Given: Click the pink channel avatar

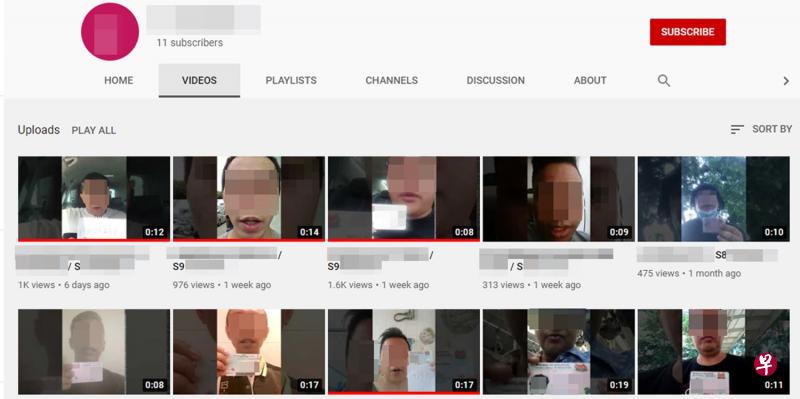Looking at the screenshot, I should pyautogui.click(x=110, y=31).
